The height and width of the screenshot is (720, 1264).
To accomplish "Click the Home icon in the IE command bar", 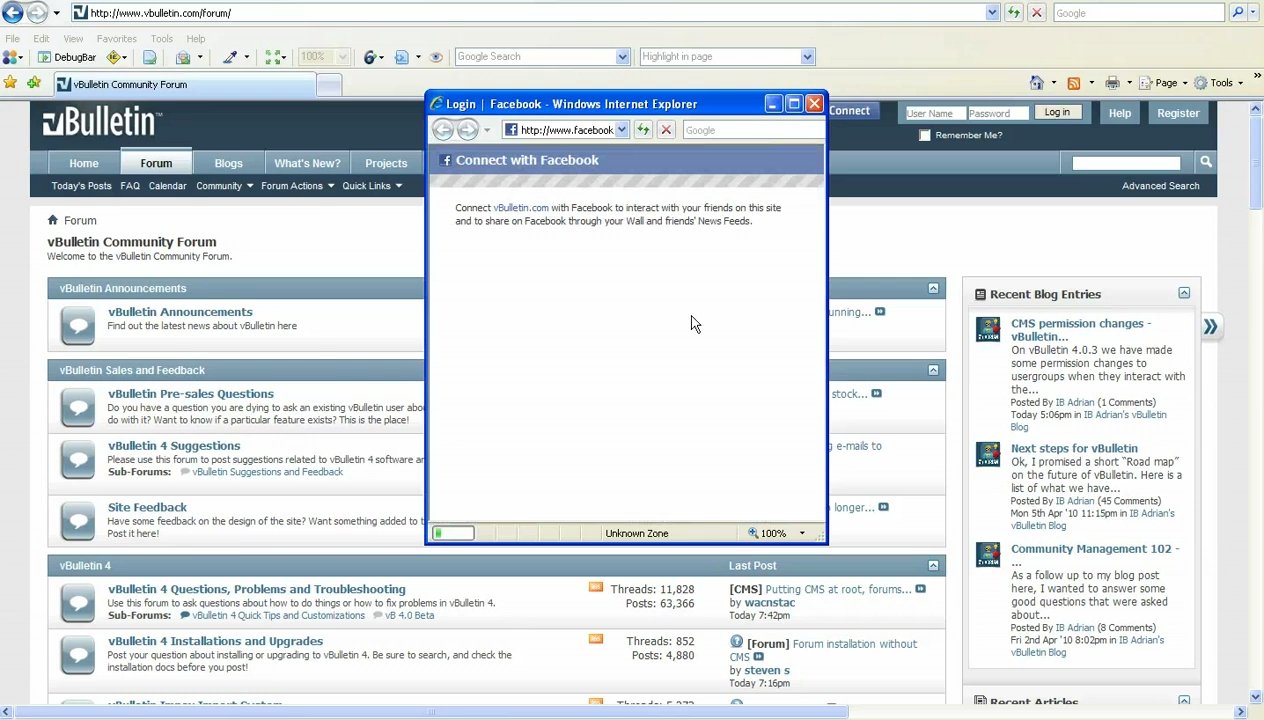I will 1037,83.
